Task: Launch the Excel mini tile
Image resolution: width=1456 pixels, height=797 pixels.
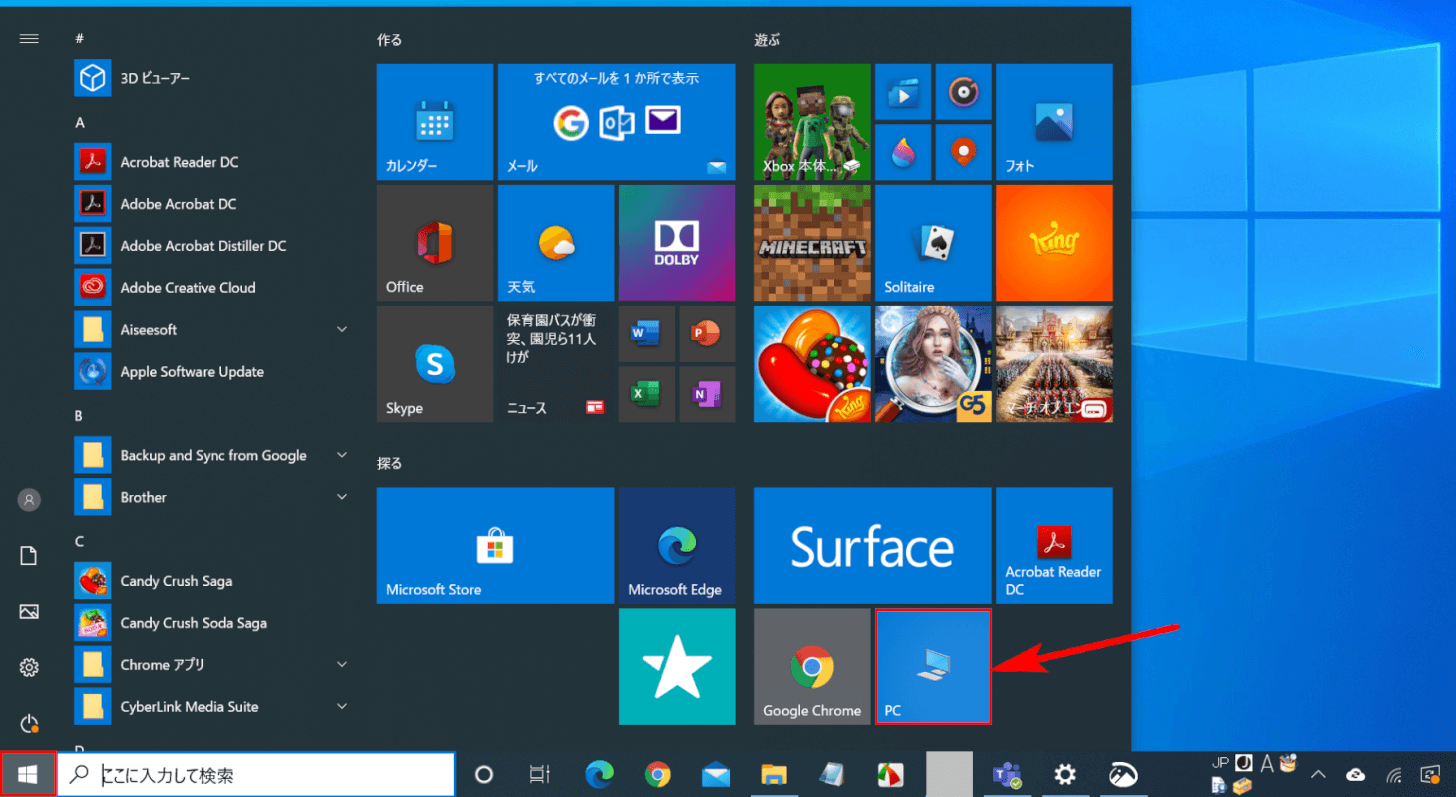Action: 647,394
